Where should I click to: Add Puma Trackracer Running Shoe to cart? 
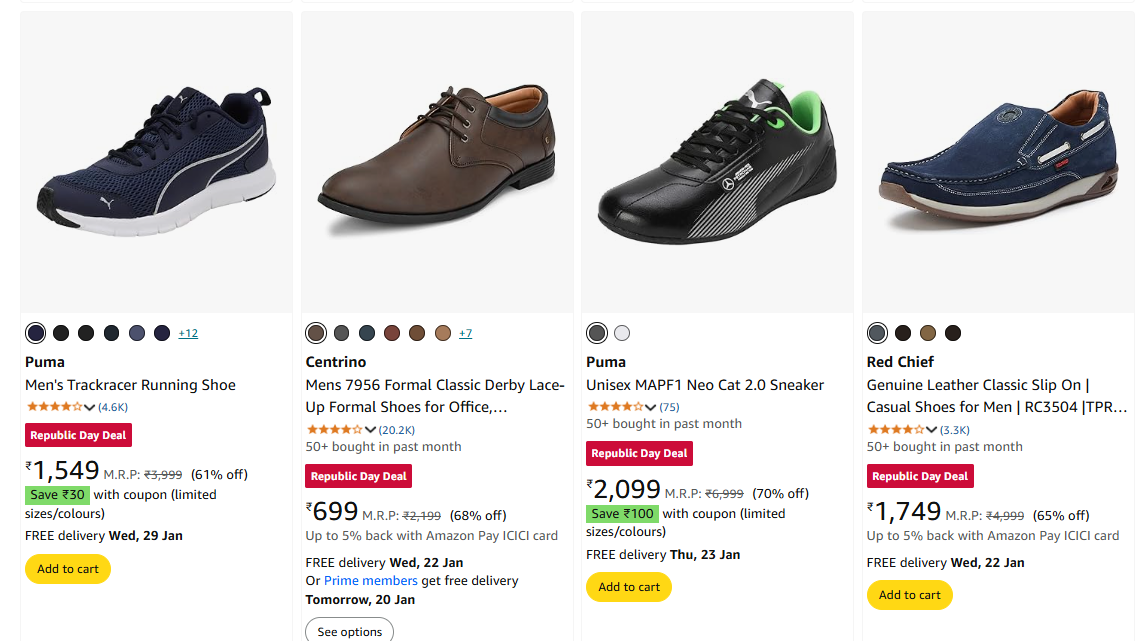68,569
